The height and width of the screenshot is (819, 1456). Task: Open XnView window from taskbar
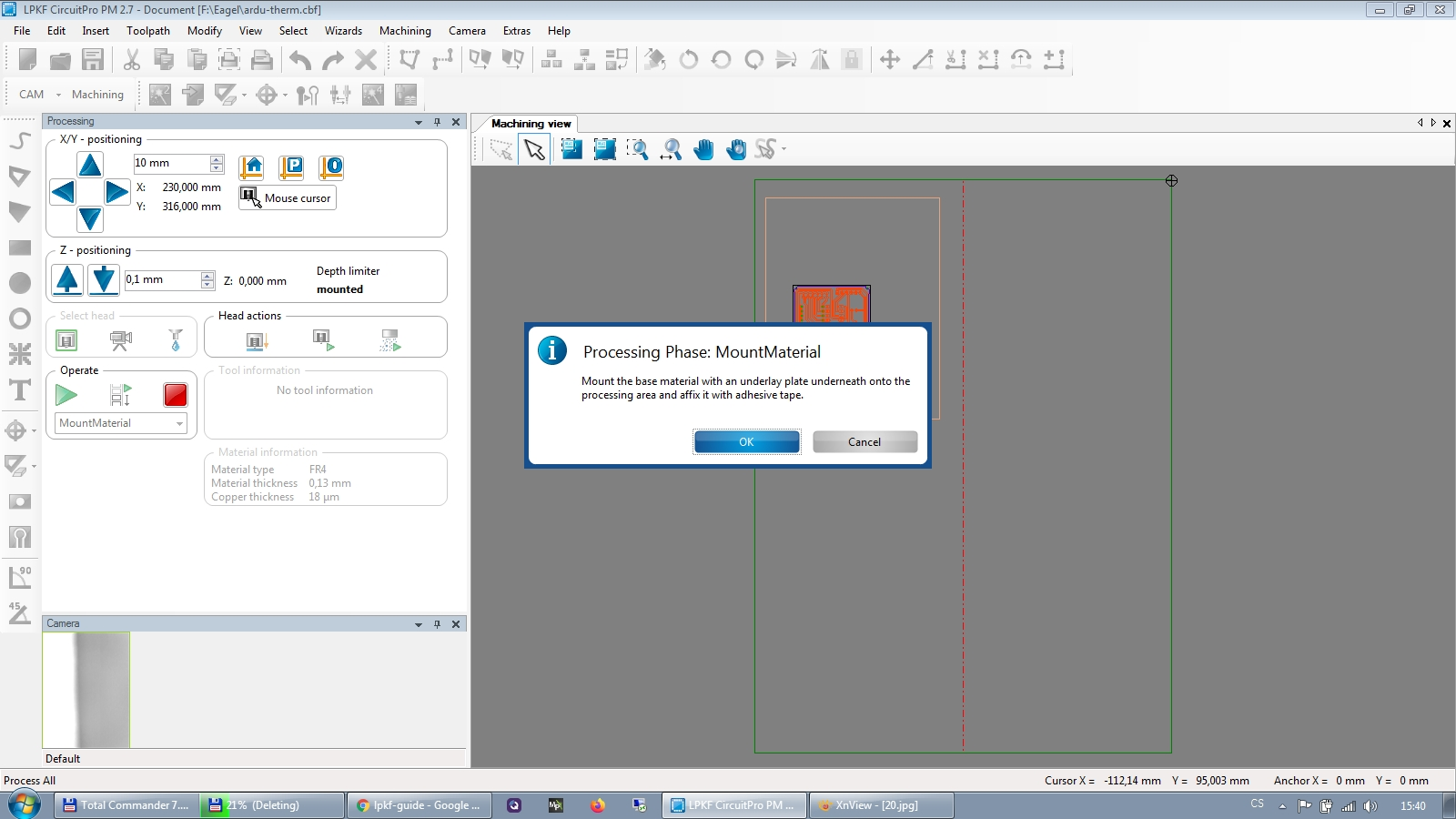(x=881, y=805)
